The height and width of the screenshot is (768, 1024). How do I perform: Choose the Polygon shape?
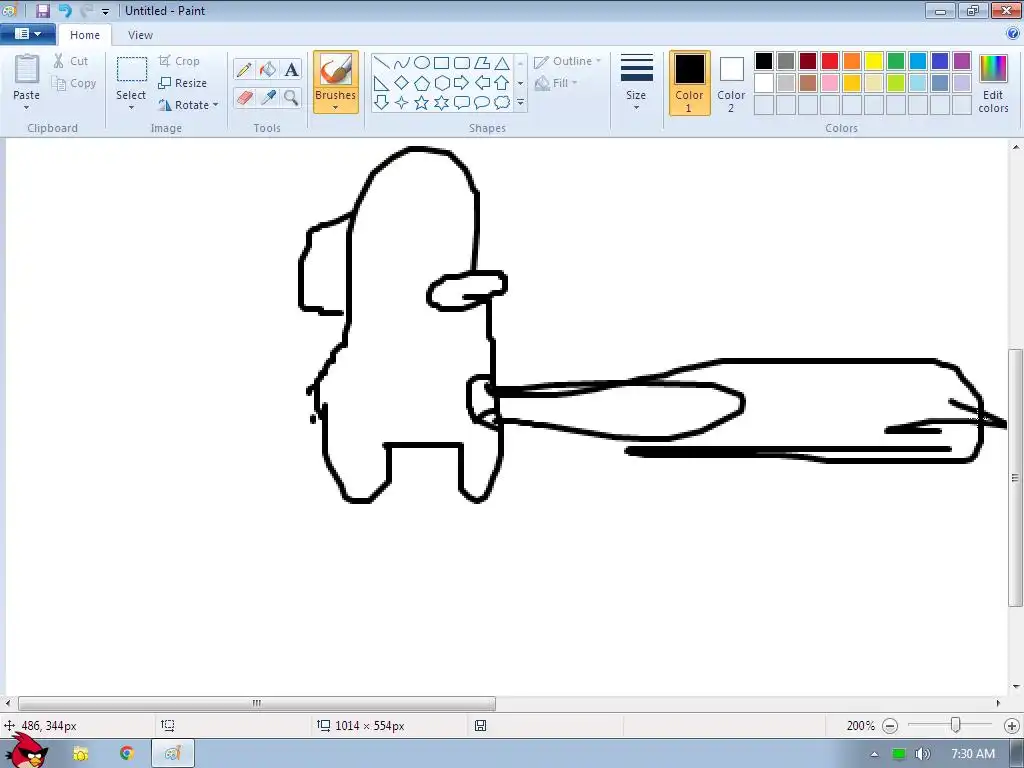tap(482, 63)
